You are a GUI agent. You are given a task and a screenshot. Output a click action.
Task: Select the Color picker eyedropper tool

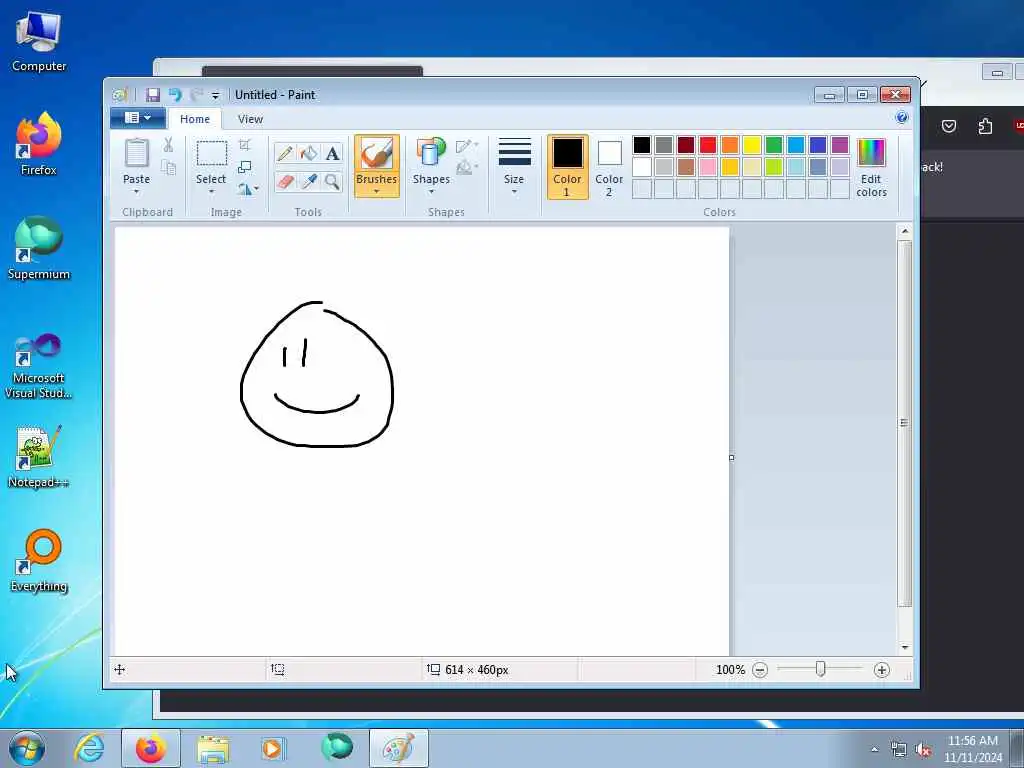[x=308, y=182]
